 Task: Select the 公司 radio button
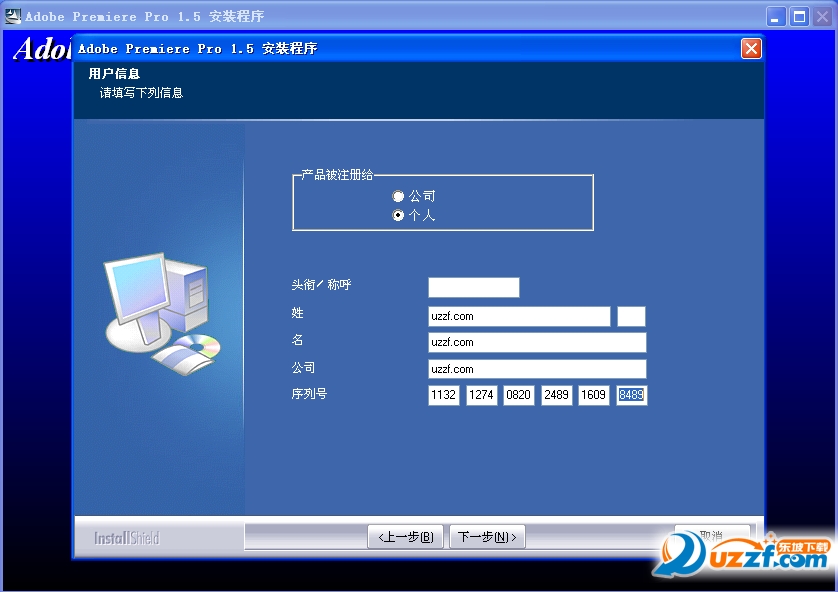click(398, 196)
